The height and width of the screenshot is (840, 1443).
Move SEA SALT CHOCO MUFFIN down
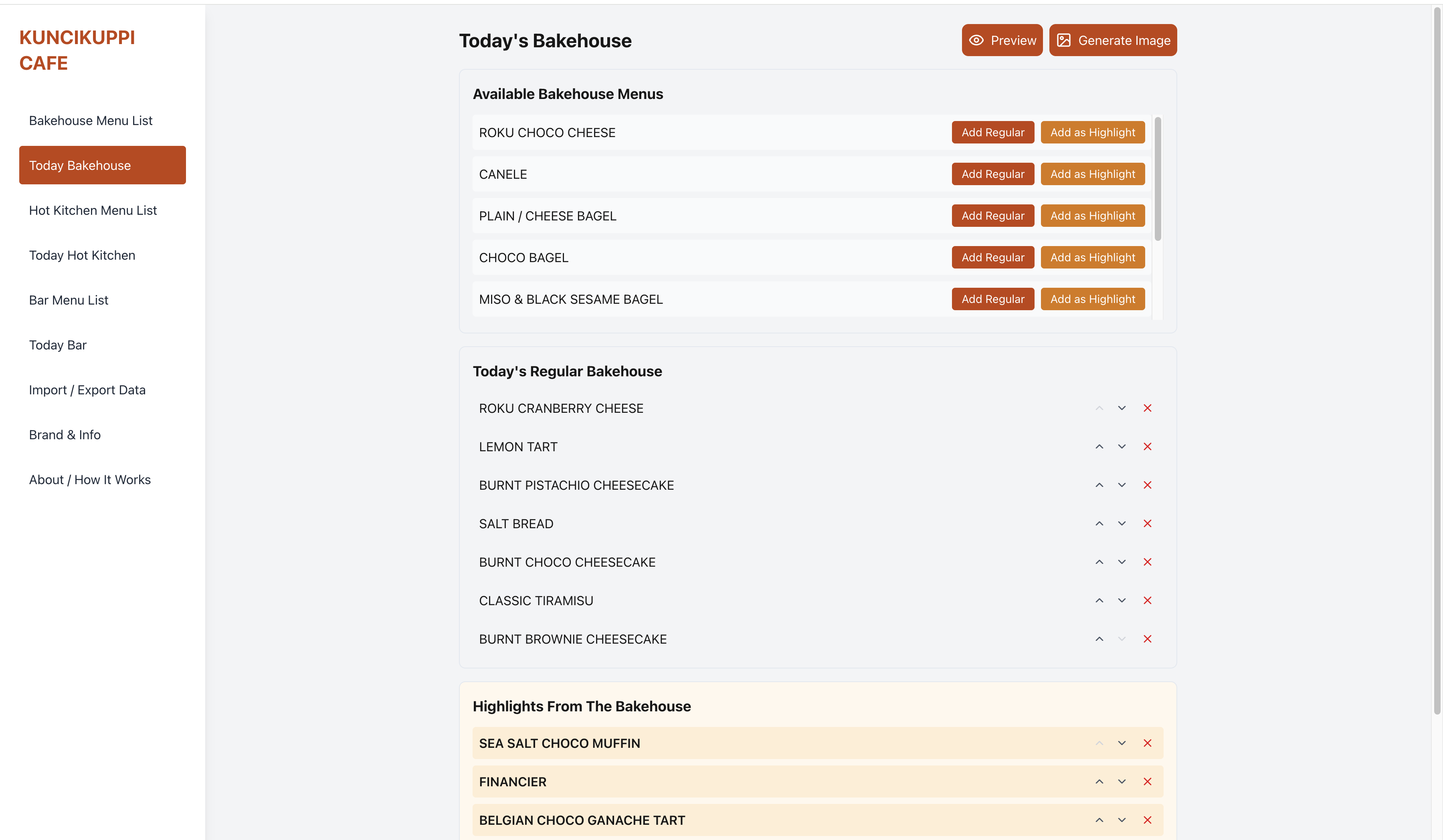[x=1121, y=743]
